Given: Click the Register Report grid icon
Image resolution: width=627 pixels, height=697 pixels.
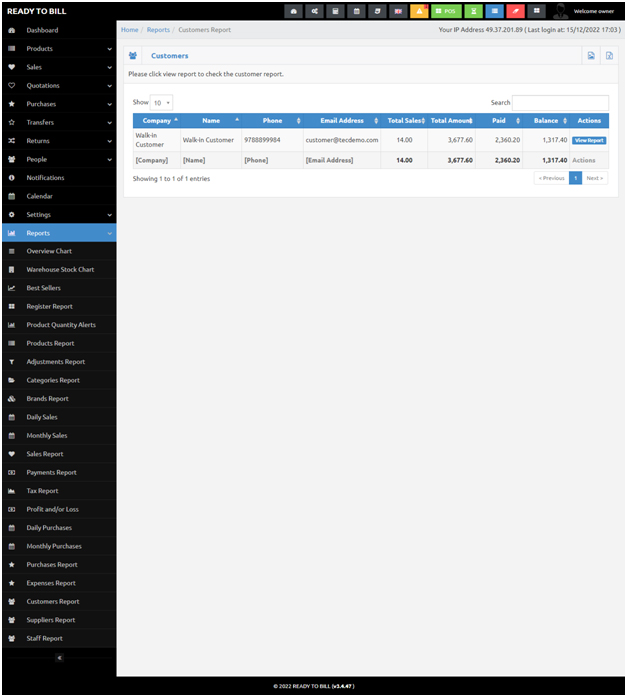Looking at the screenshot, I should (x=12, y=306).
